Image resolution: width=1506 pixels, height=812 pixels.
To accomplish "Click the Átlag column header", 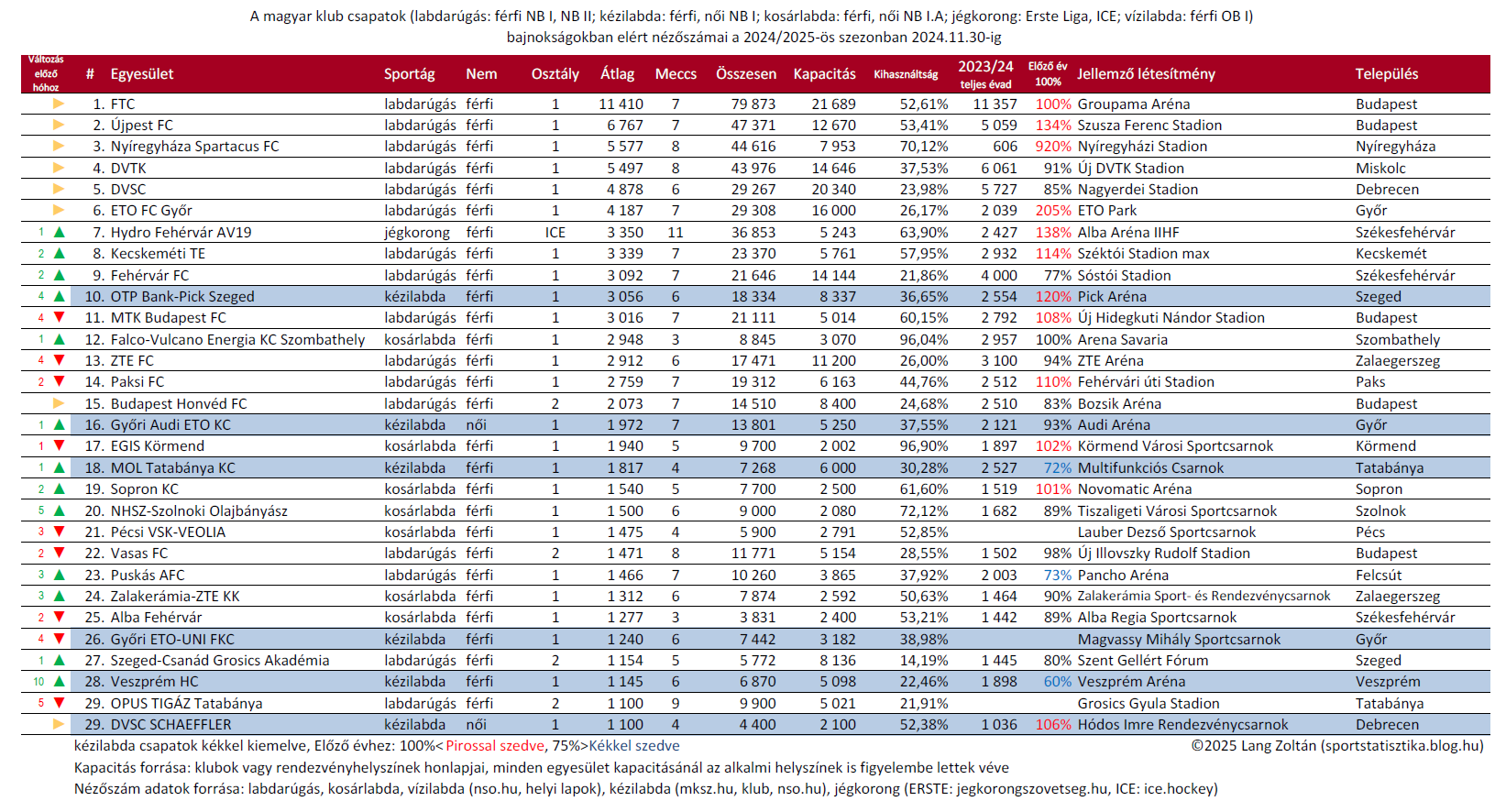I will coord(618,74).
